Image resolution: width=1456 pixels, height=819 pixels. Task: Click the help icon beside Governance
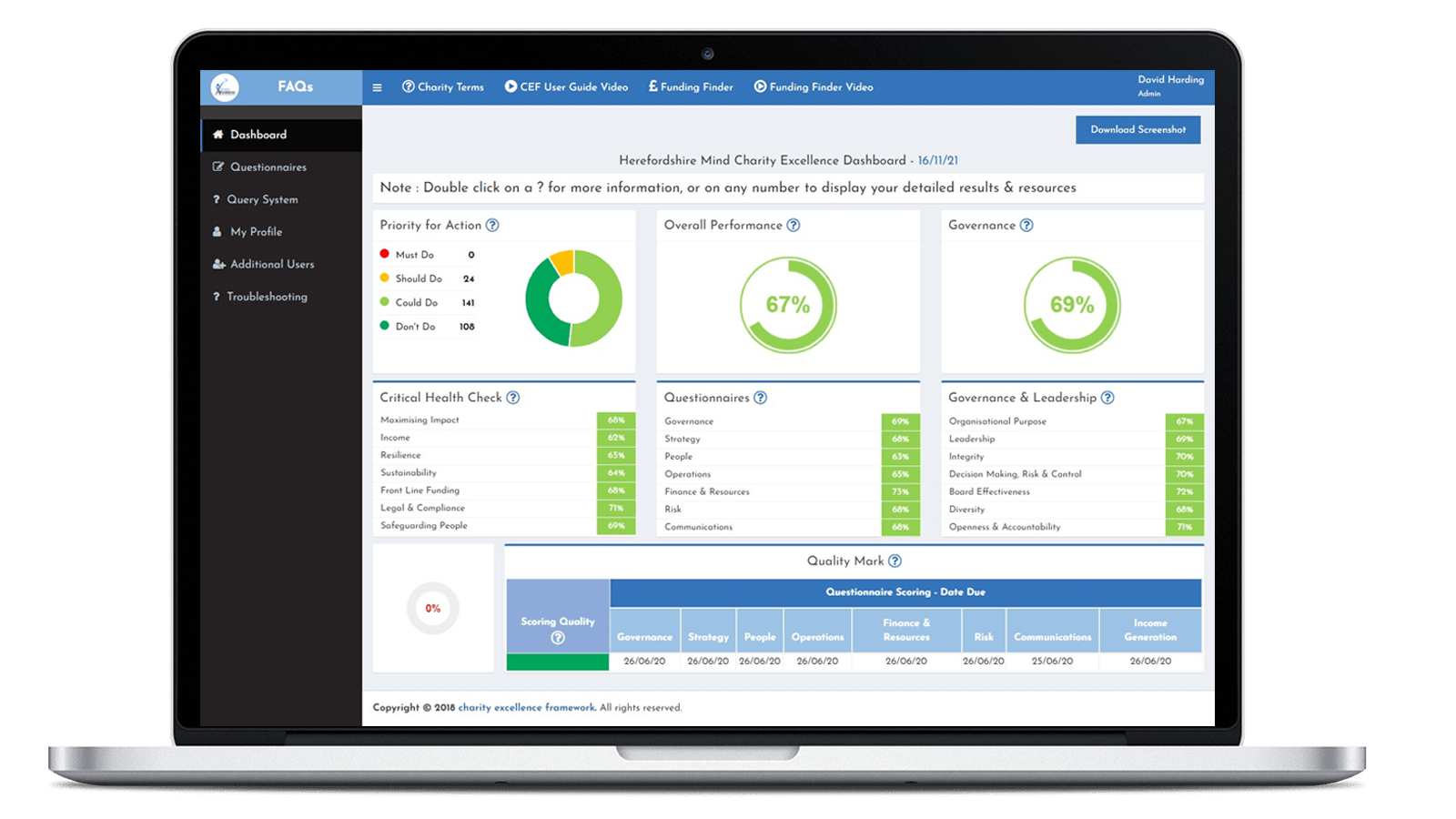coord(1026,225)
